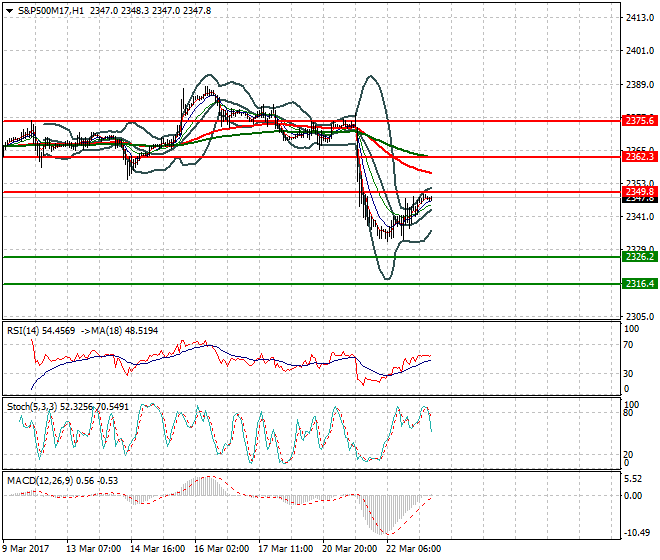Screen dimensions: 660x560
Task: Click the RSI scale level 70
Action: point(628,345)
